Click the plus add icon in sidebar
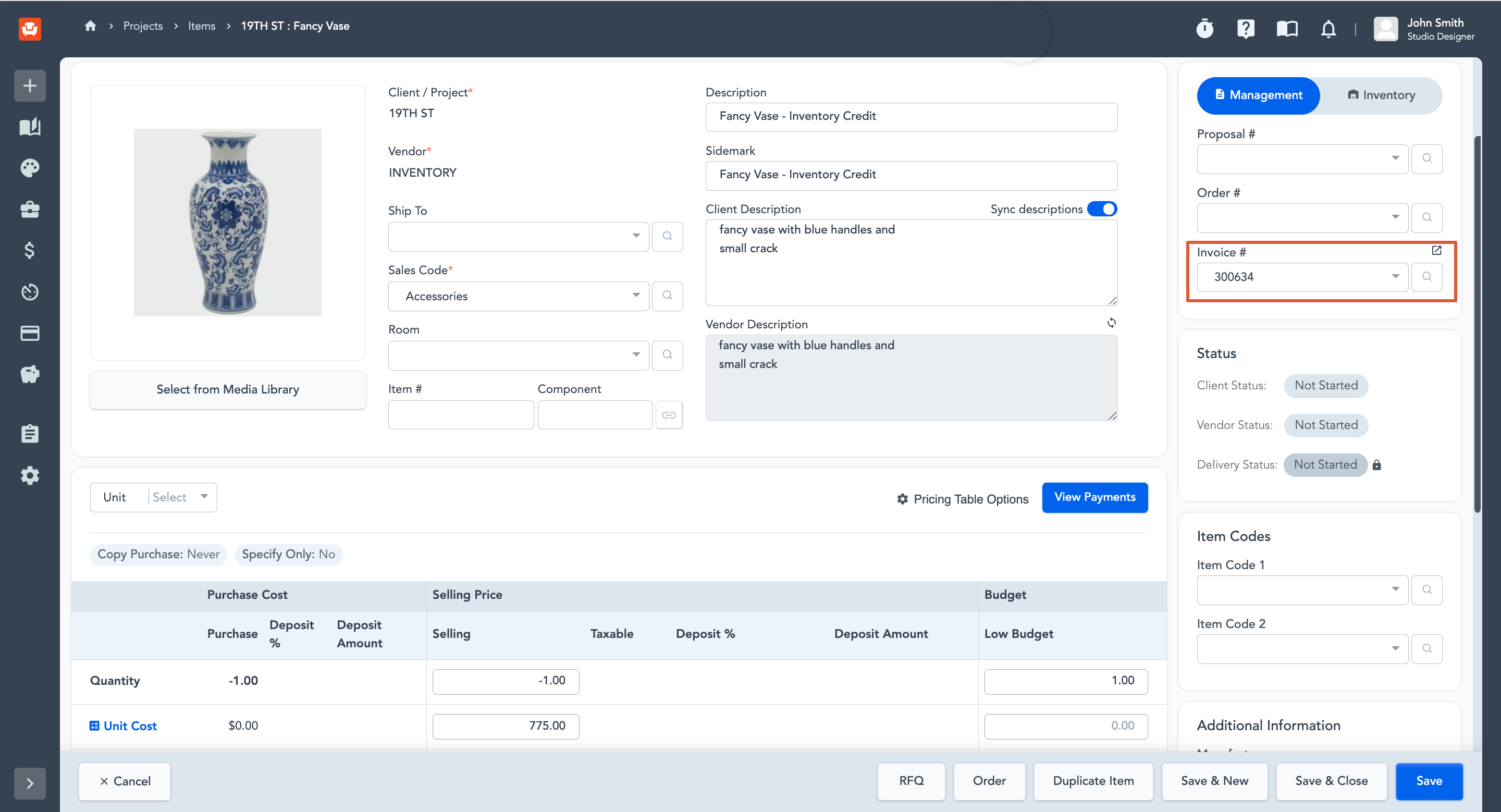1501x812 pixels. point(30,85)
